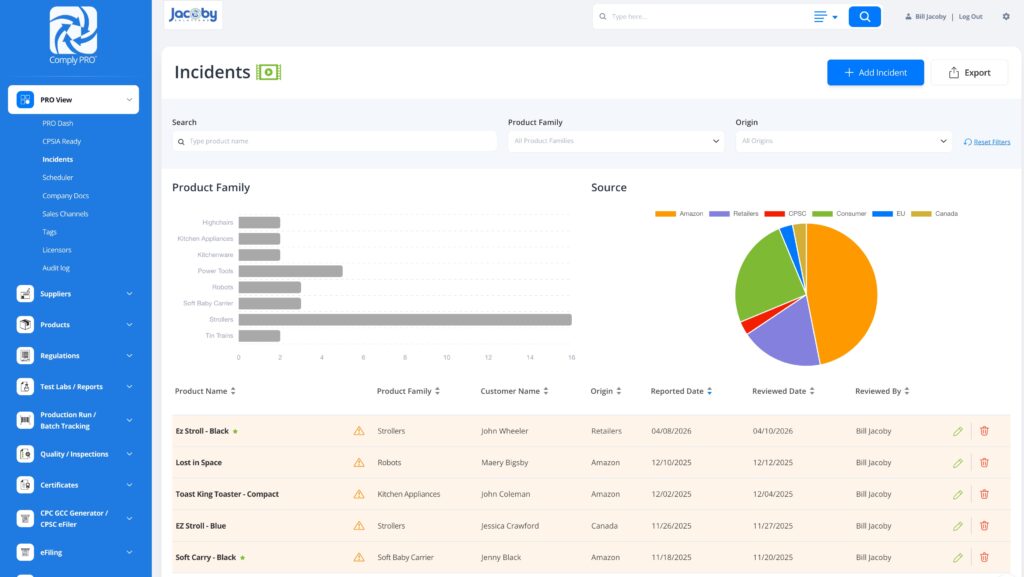This screenshot has width=1024, height=577.
Task: Open the Product Family filter dropdown
Action: (616, 141)
